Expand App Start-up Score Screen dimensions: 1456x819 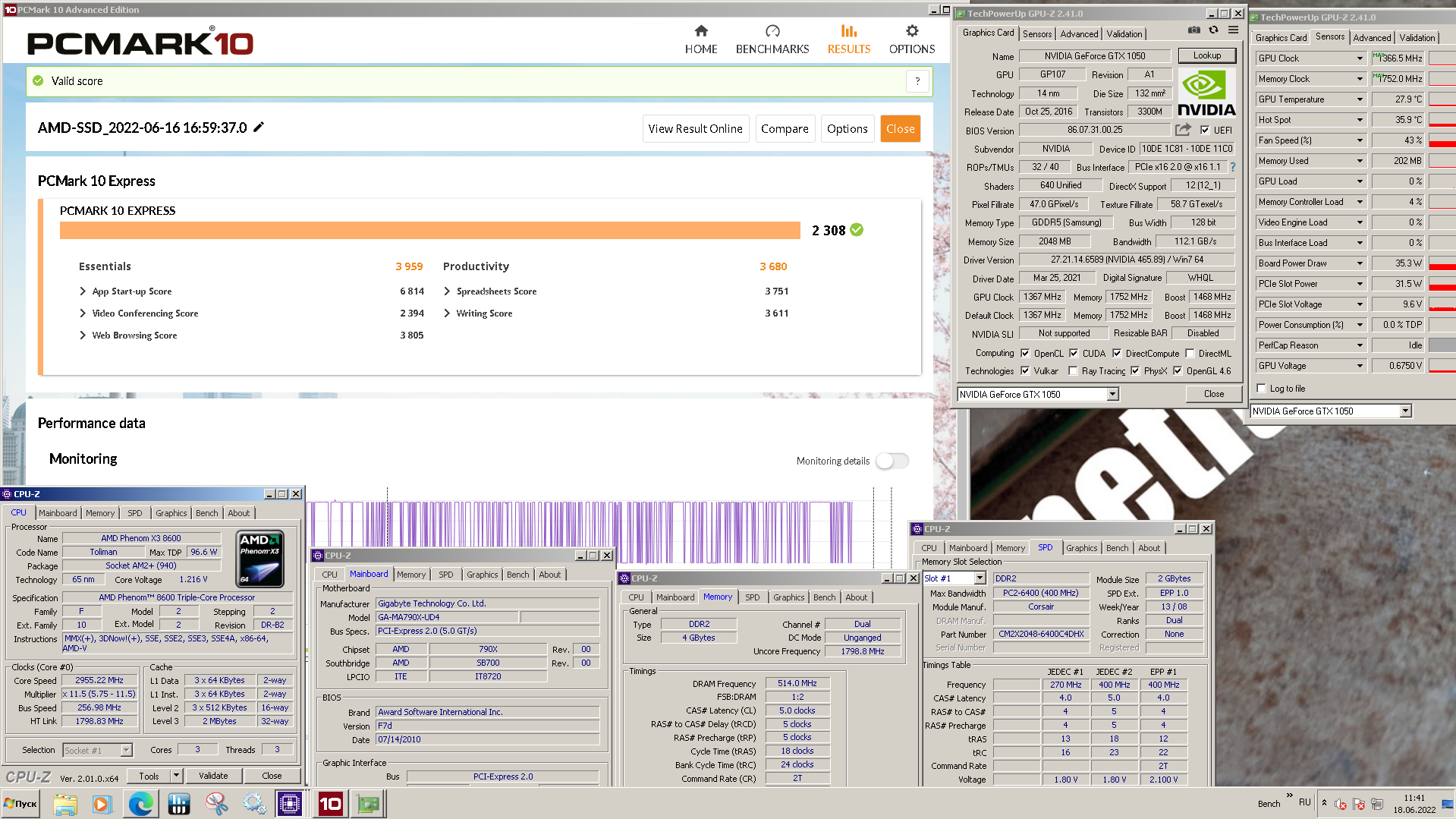83,291
